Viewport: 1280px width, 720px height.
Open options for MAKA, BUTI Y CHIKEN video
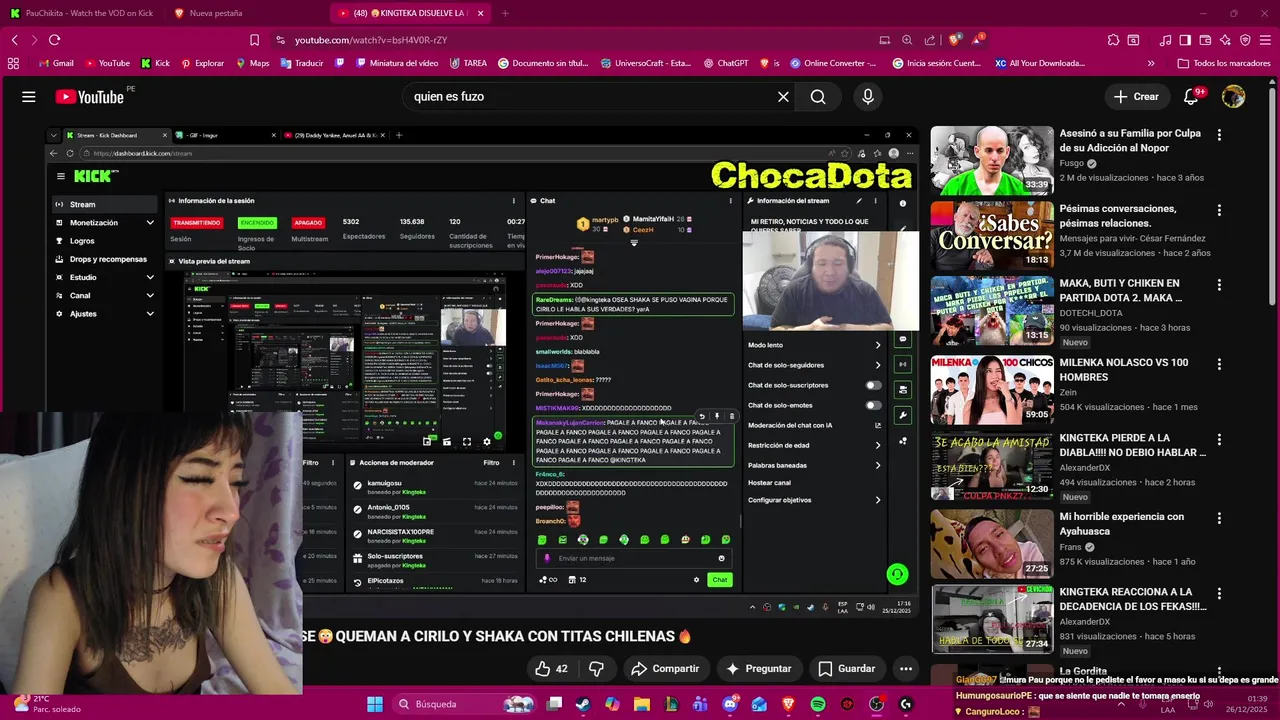1219,285
